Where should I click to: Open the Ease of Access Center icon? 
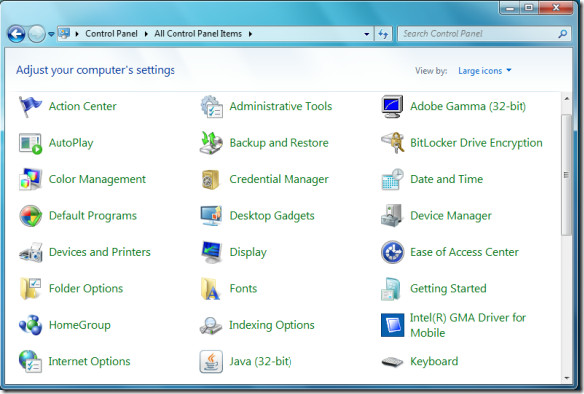(x=393, y=252)
